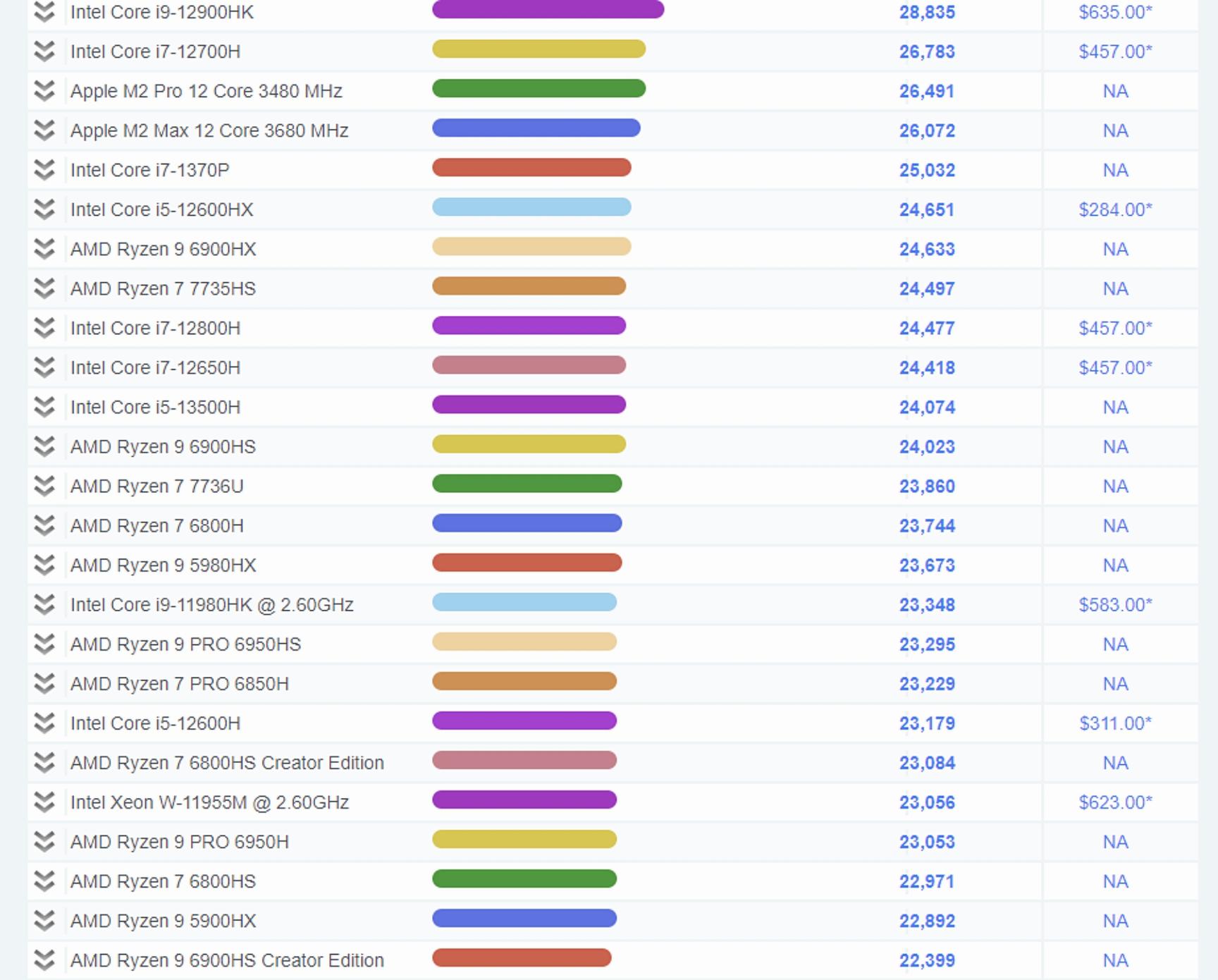The width and height of the screenshot is (1218, 980).
Task: Expand the AMD Ryzen 7 6800HS row chevron
Action: 44,881
